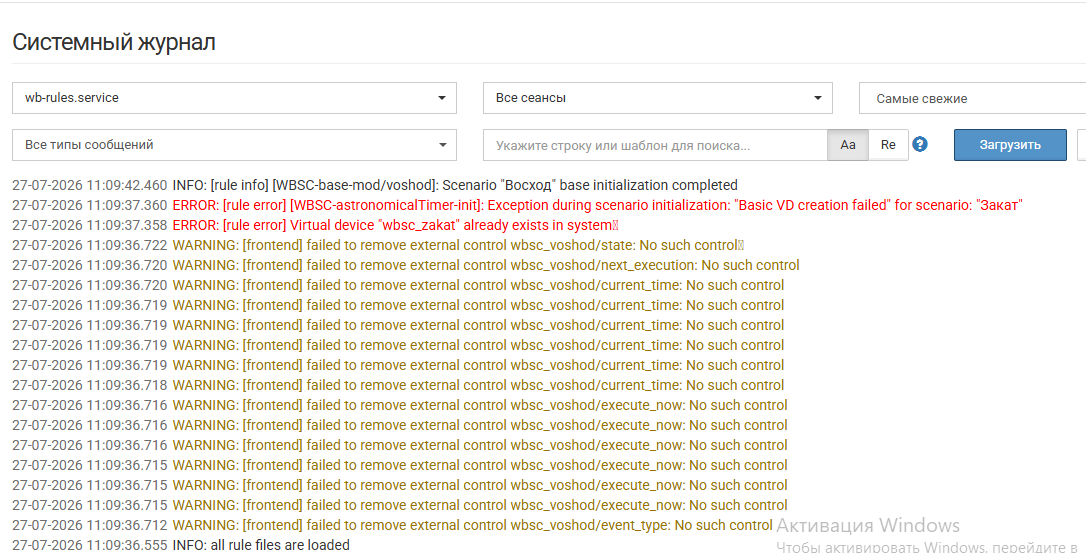Focus the search string input field
Viewport: 1086px width, 553px height.
point(655,146)
